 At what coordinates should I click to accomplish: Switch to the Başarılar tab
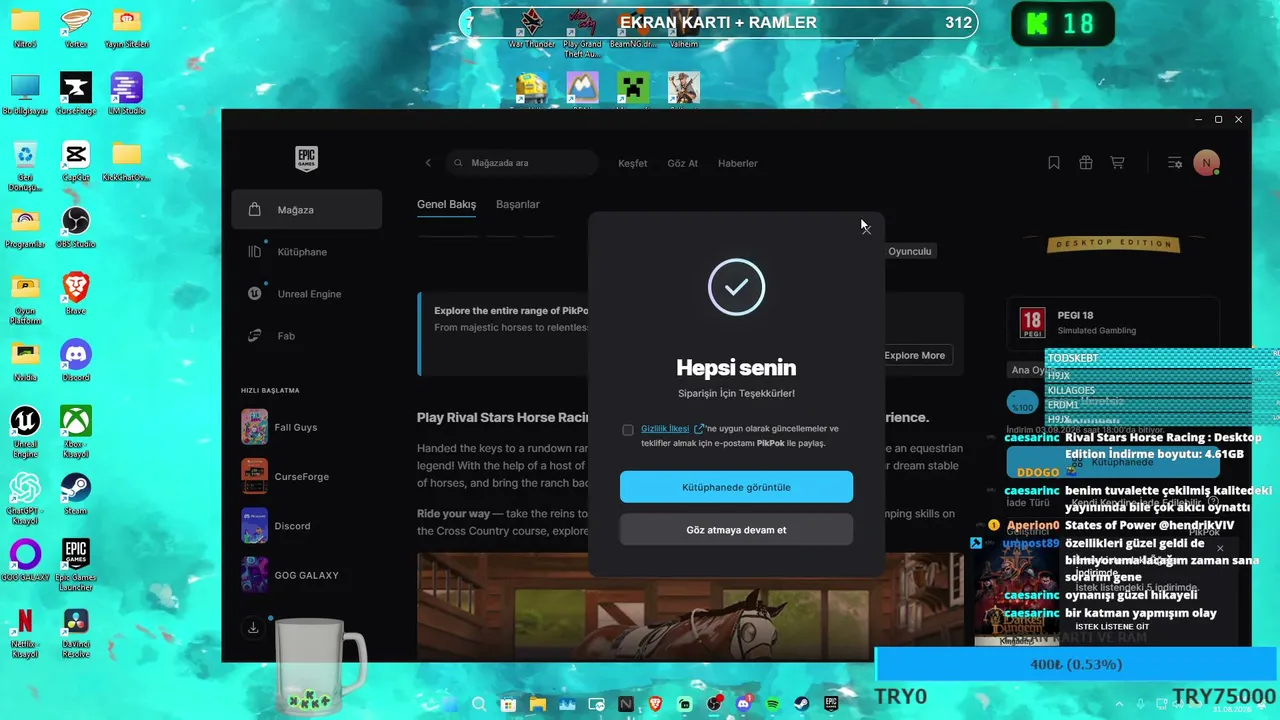[518, 204]
